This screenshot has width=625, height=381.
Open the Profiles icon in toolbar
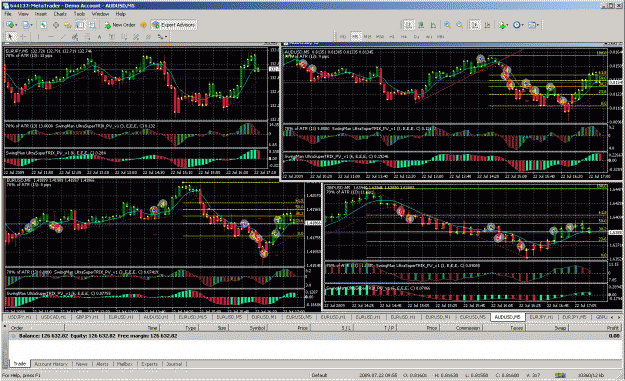tap(26, 25)
